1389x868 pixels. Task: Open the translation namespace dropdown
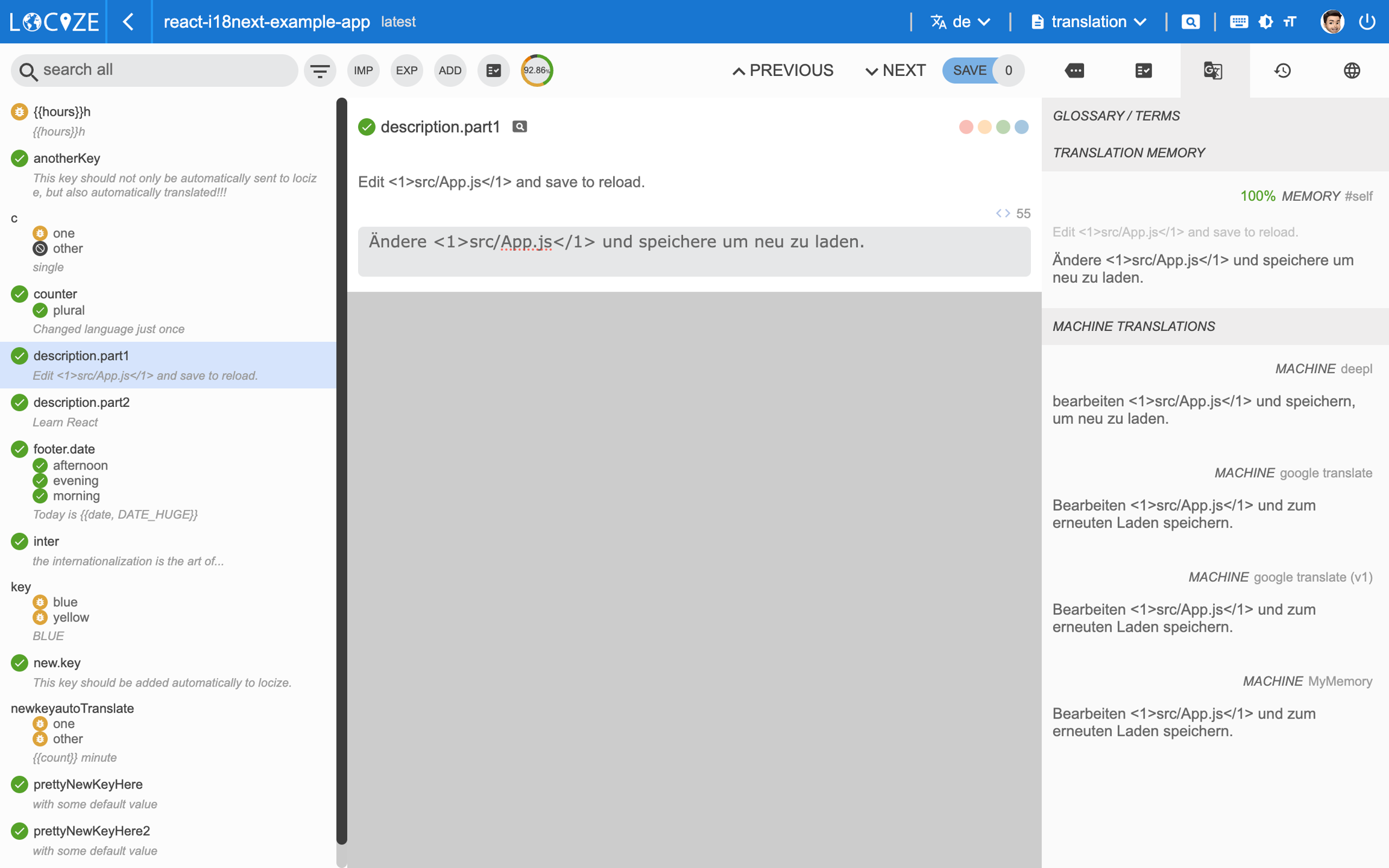tap(1088, 22)
